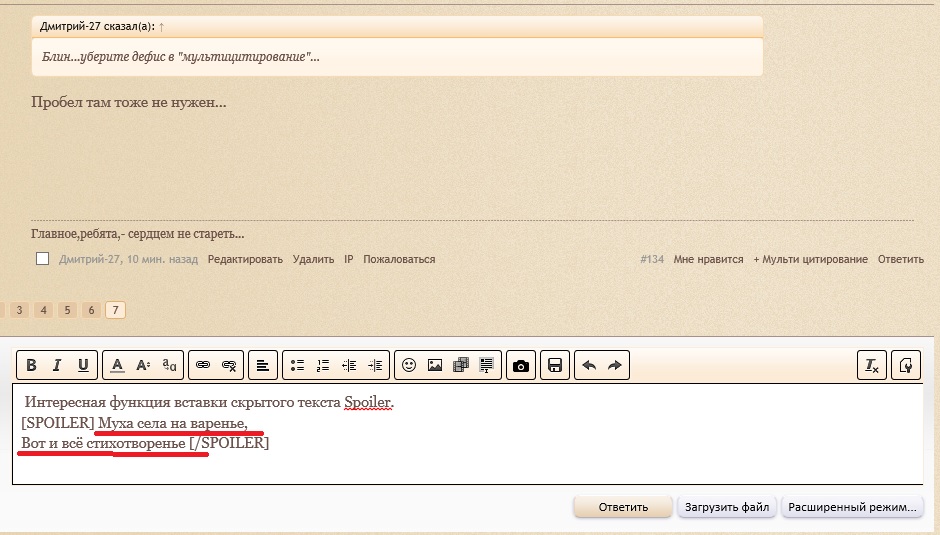Select current page 7
This screenshot has height=535, width=940.
coord(115,310)
